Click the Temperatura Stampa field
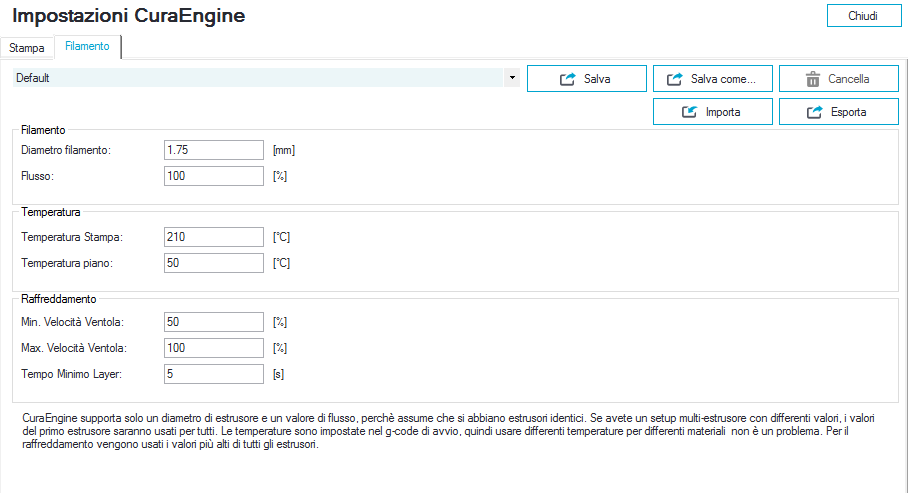 [213, 237]
